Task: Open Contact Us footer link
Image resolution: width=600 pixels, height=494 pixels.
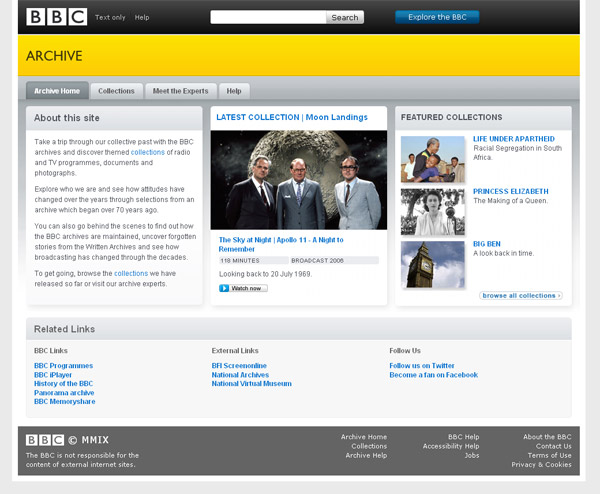Action: pyautogui.click(x=554, y=446)
